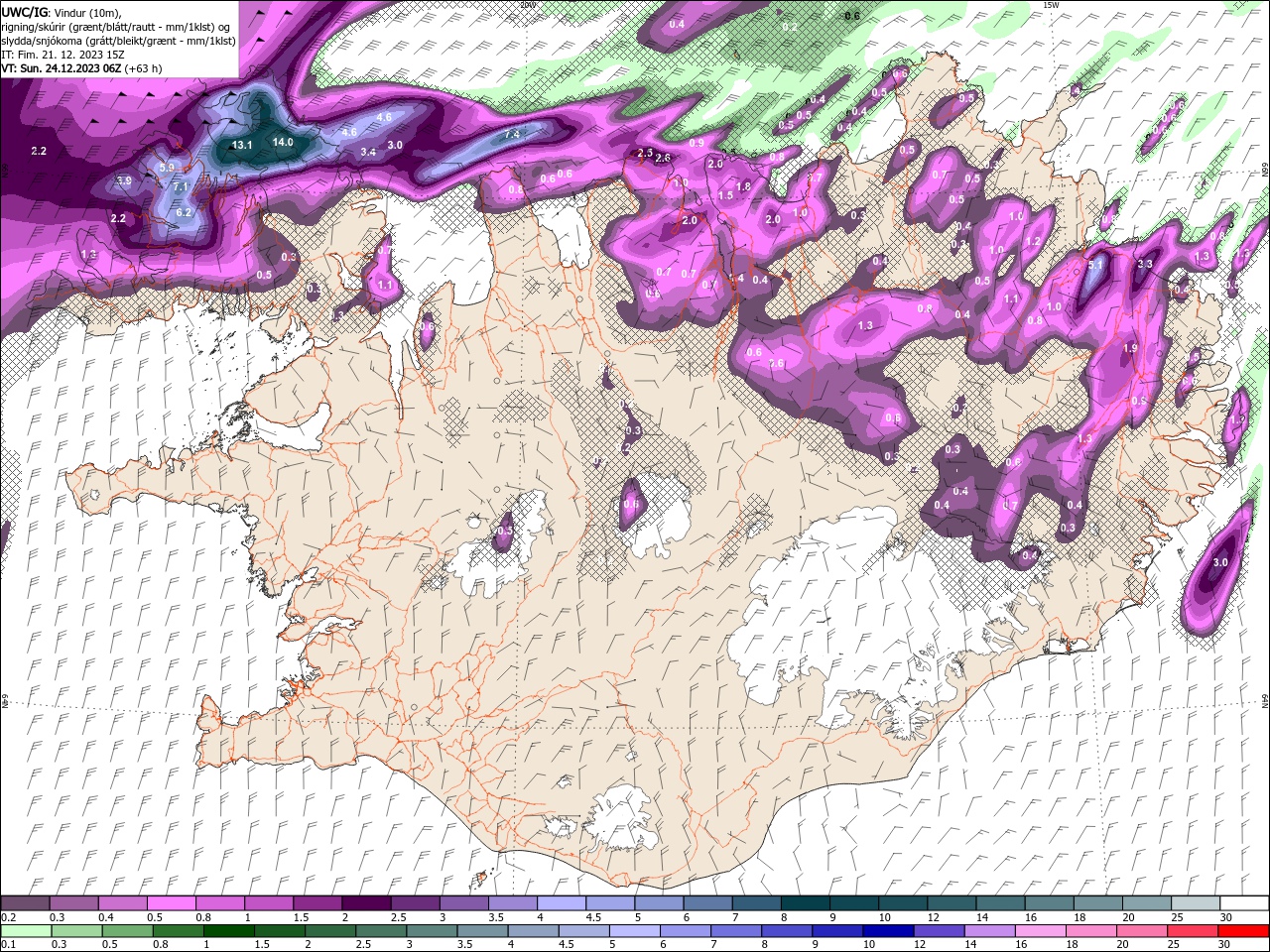Click the 13.1 precipitation value label
The width and height of the screenshot is (1270, 952).
pyautogui.click(x=242, y=145)
